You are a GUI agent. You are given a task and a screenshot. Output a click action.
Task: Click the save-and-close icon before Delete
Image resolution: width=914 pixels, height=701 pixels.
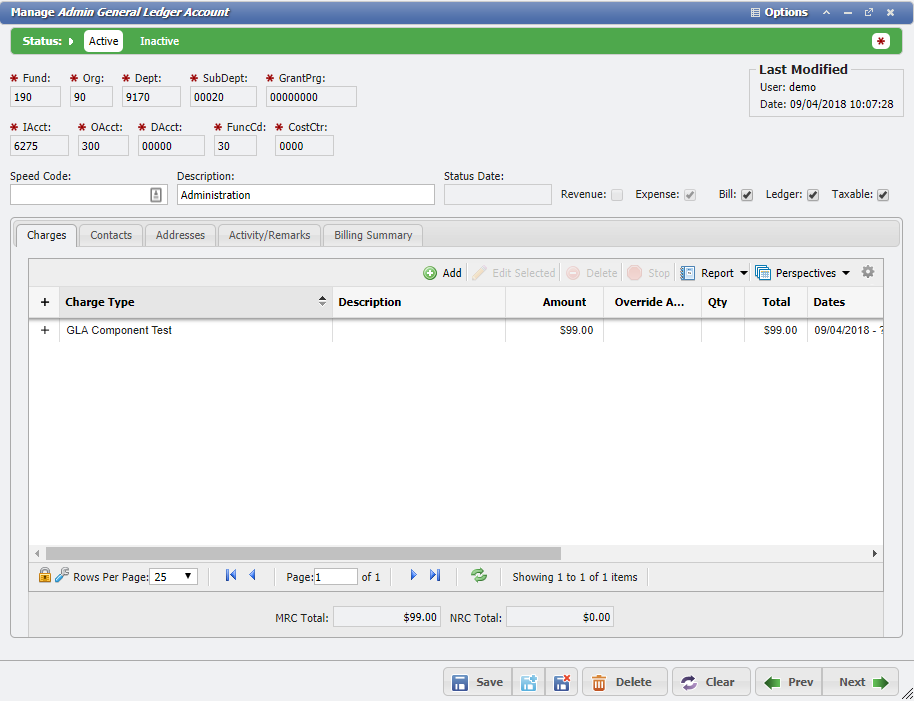click(x=562, y=682)
